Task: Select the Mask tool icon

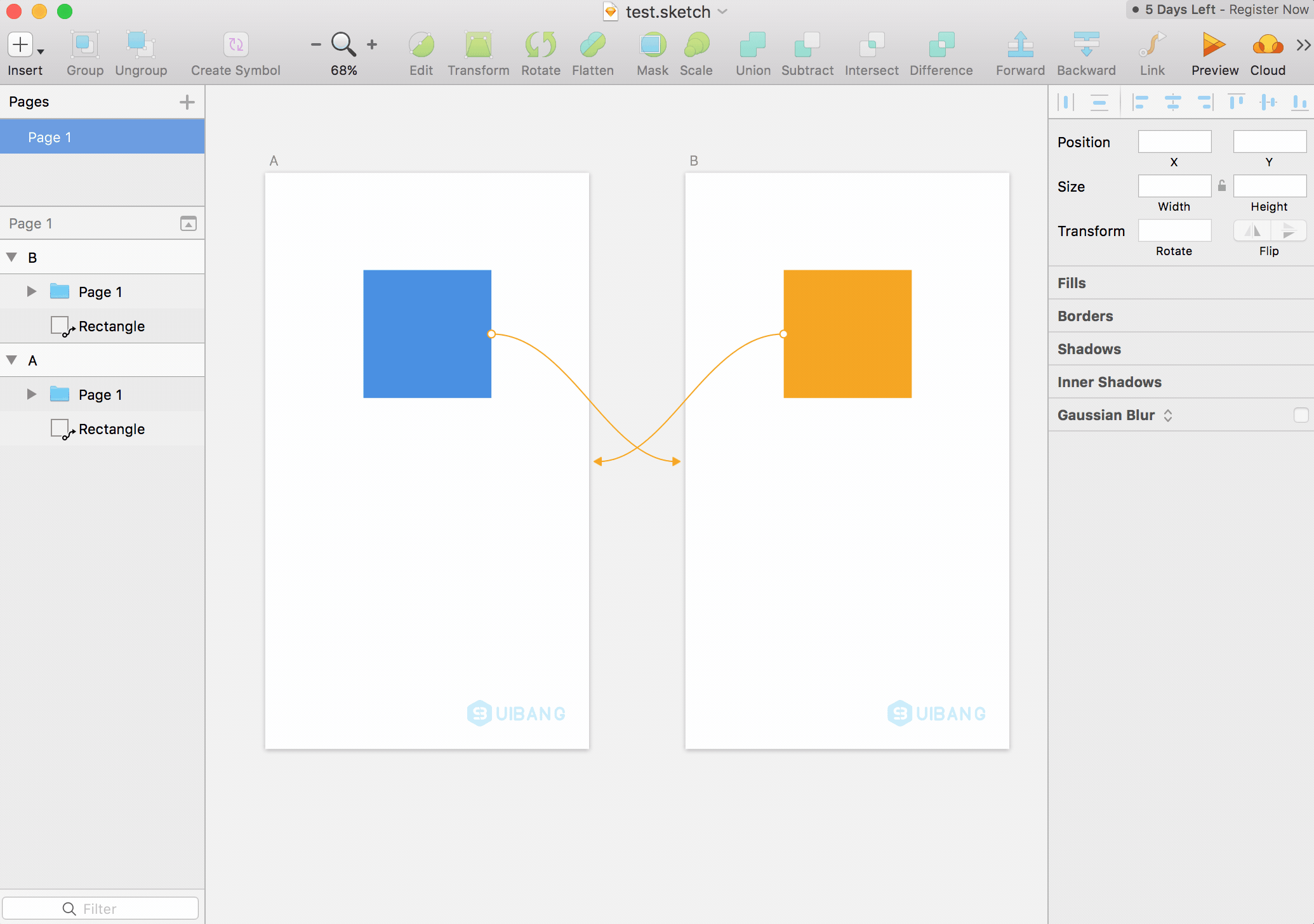Action: (652, 44)
